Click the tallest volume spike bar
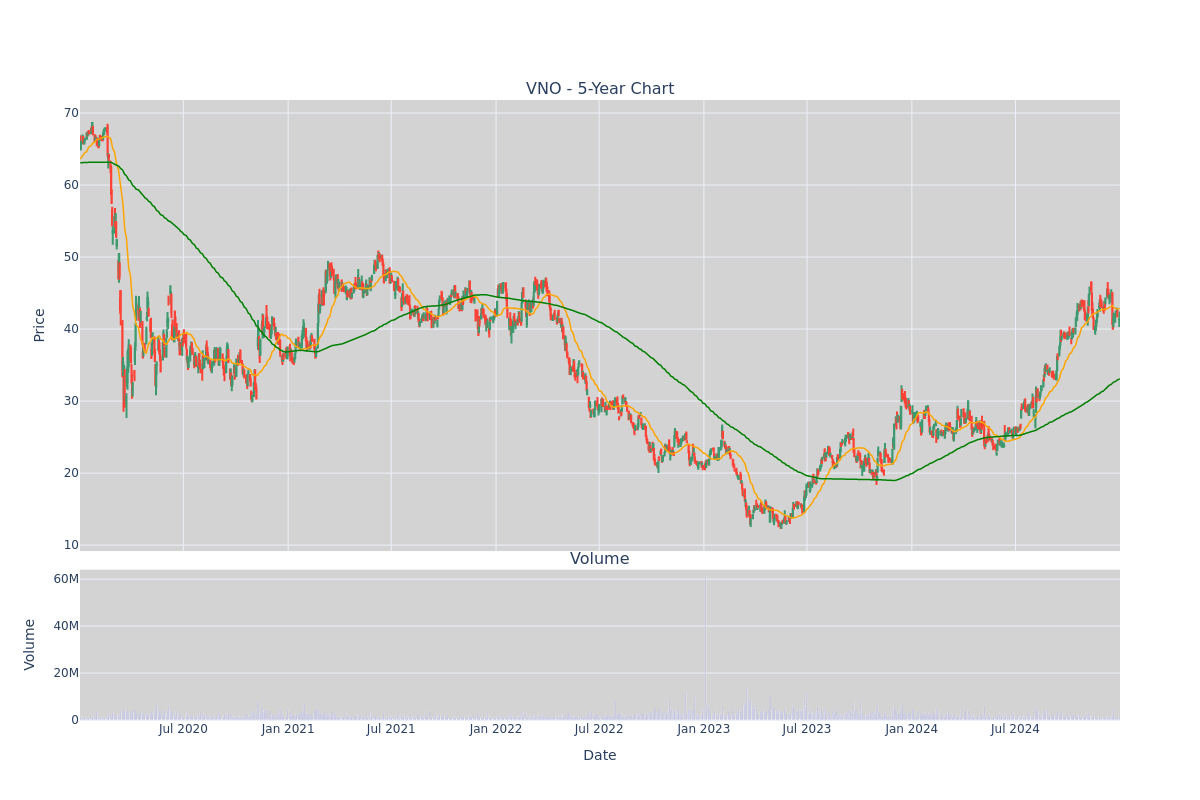This screenshot has width=1200, height=800. pyautogui.click(x=706, y=648)
